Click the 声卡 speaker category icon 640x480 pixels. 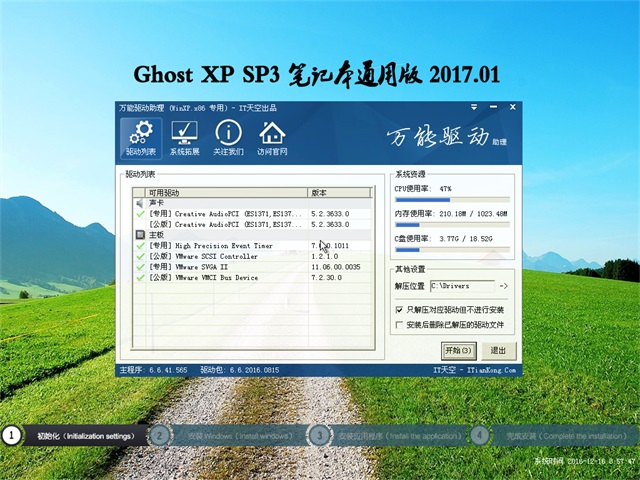pyautogui.click(x=140, y=203)
